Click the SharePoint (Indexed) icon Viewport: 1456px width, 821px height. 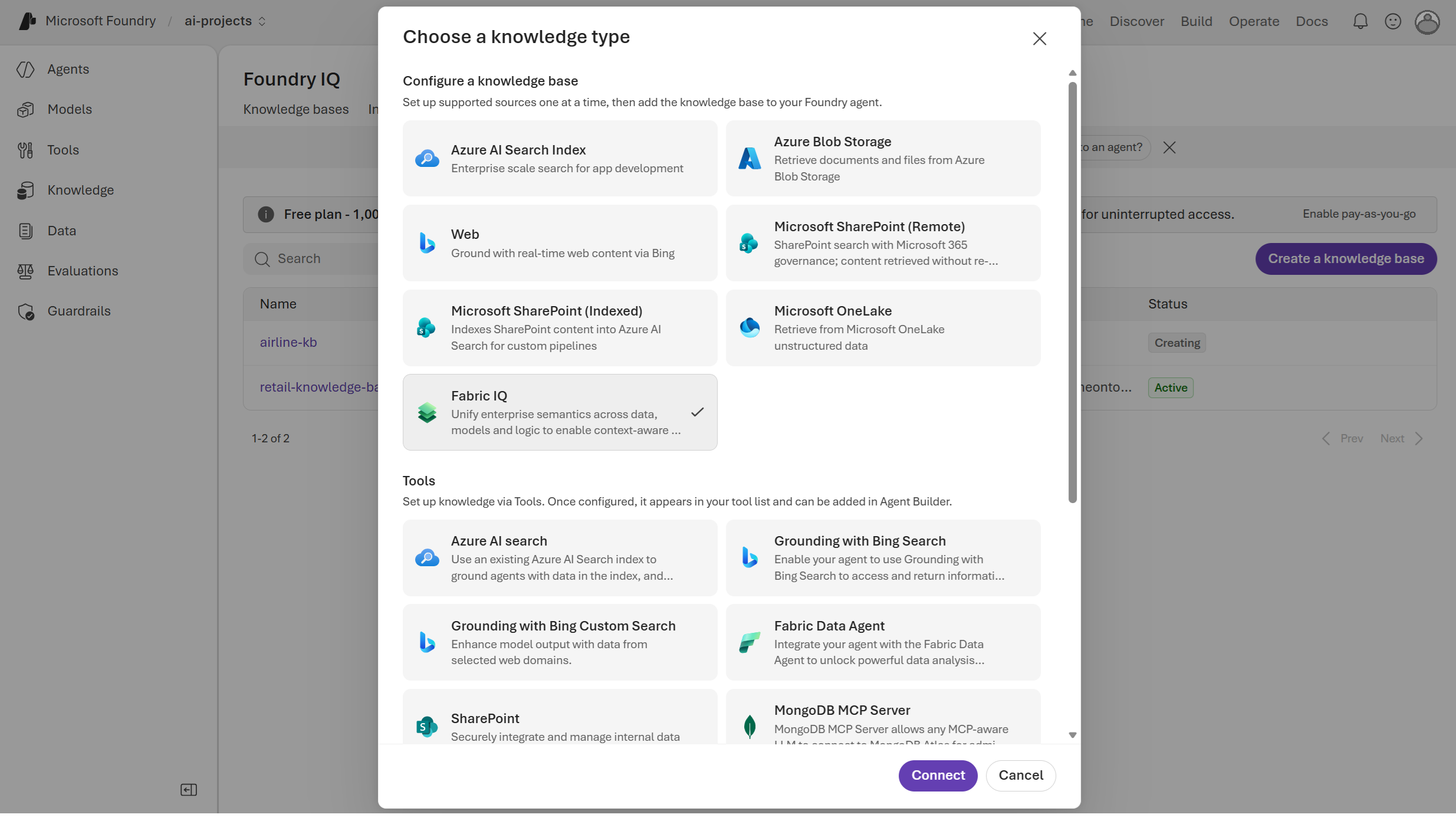tap(426, 328)
